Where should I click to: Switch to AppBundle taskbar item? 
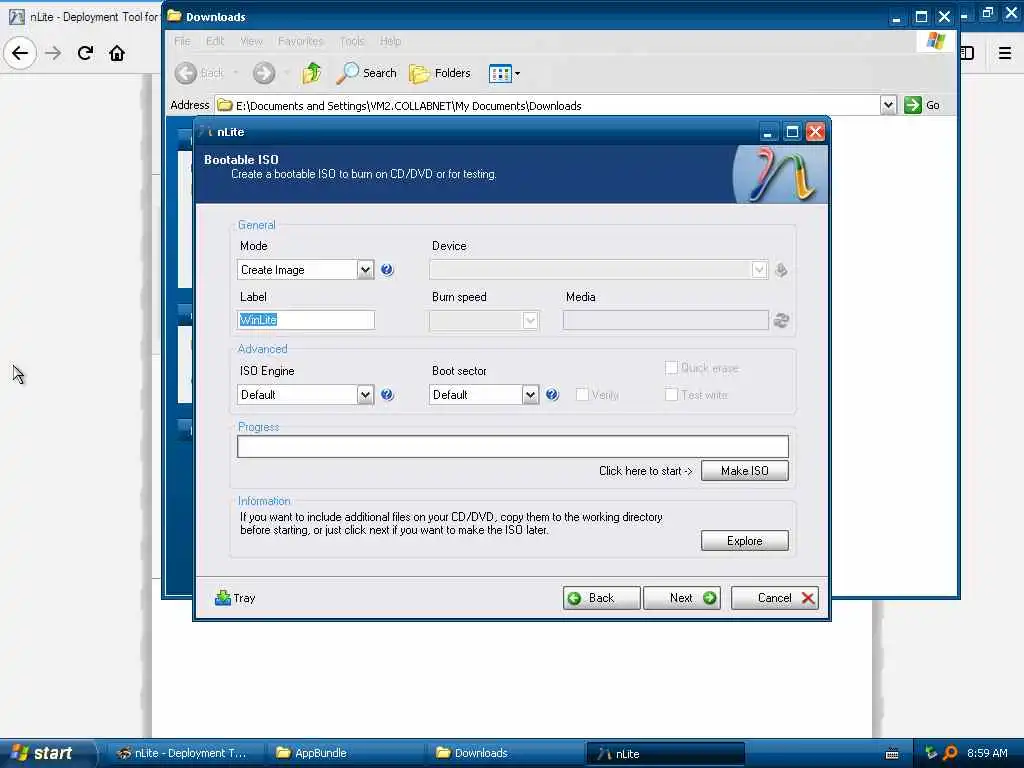[x=345, y=753]
